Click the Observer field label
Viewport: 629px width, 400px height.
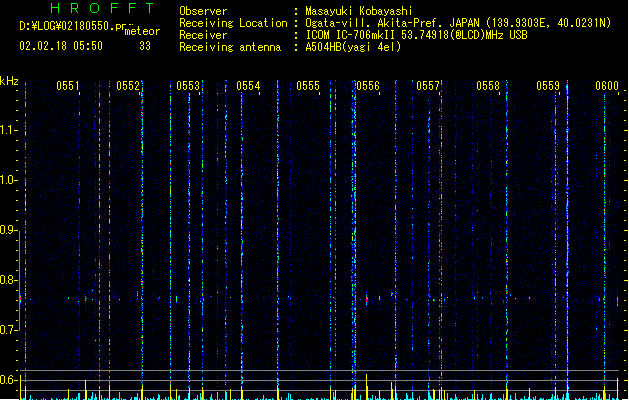[203, 11]
